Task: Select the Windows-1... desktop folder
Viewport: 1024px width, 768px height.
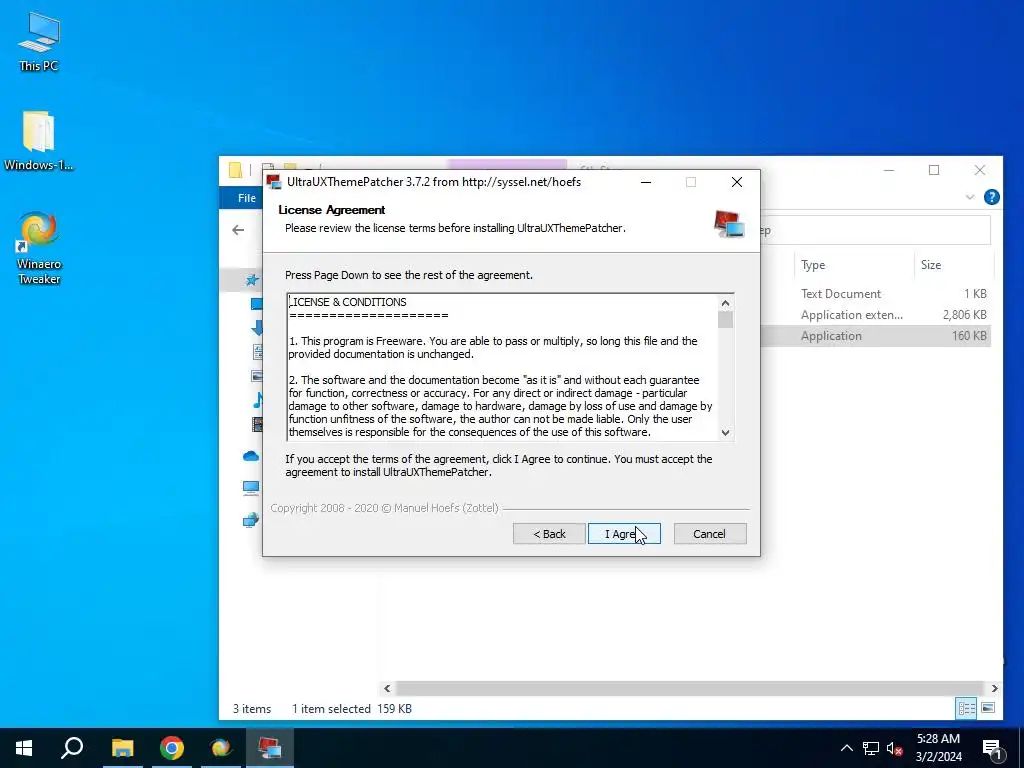Action: tap(39, 140)
